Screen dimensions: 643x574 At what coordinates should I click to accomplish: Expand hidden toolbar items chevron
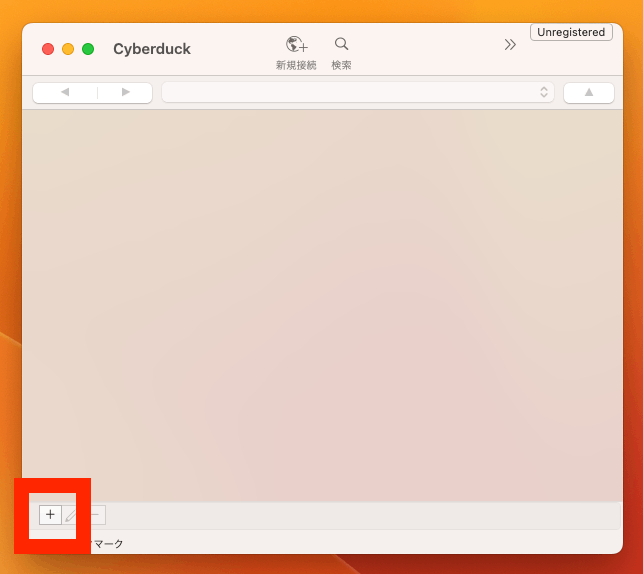pyautogui.click(x=510, y=44)
